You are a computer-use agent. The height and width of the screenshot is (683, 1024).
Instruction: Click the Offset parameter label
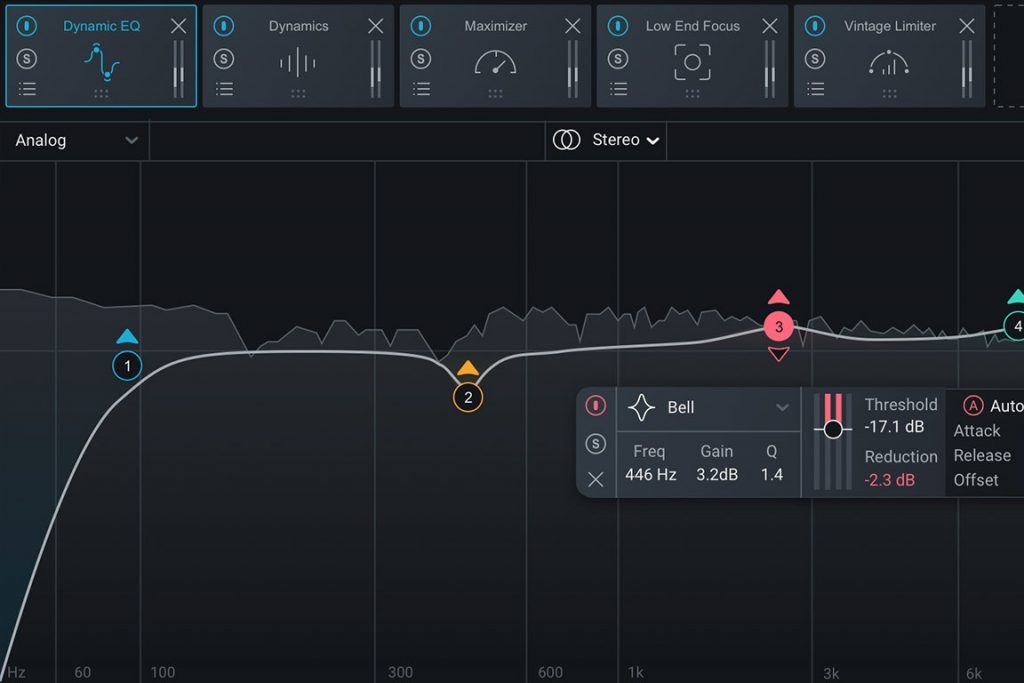[x=976, y=480]
